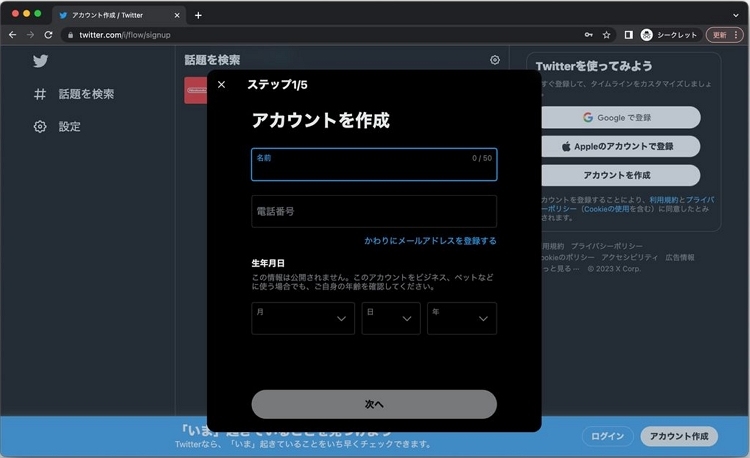Open new tab with plus icon
Screen dimensions: 750x458
tap(198, 15)
